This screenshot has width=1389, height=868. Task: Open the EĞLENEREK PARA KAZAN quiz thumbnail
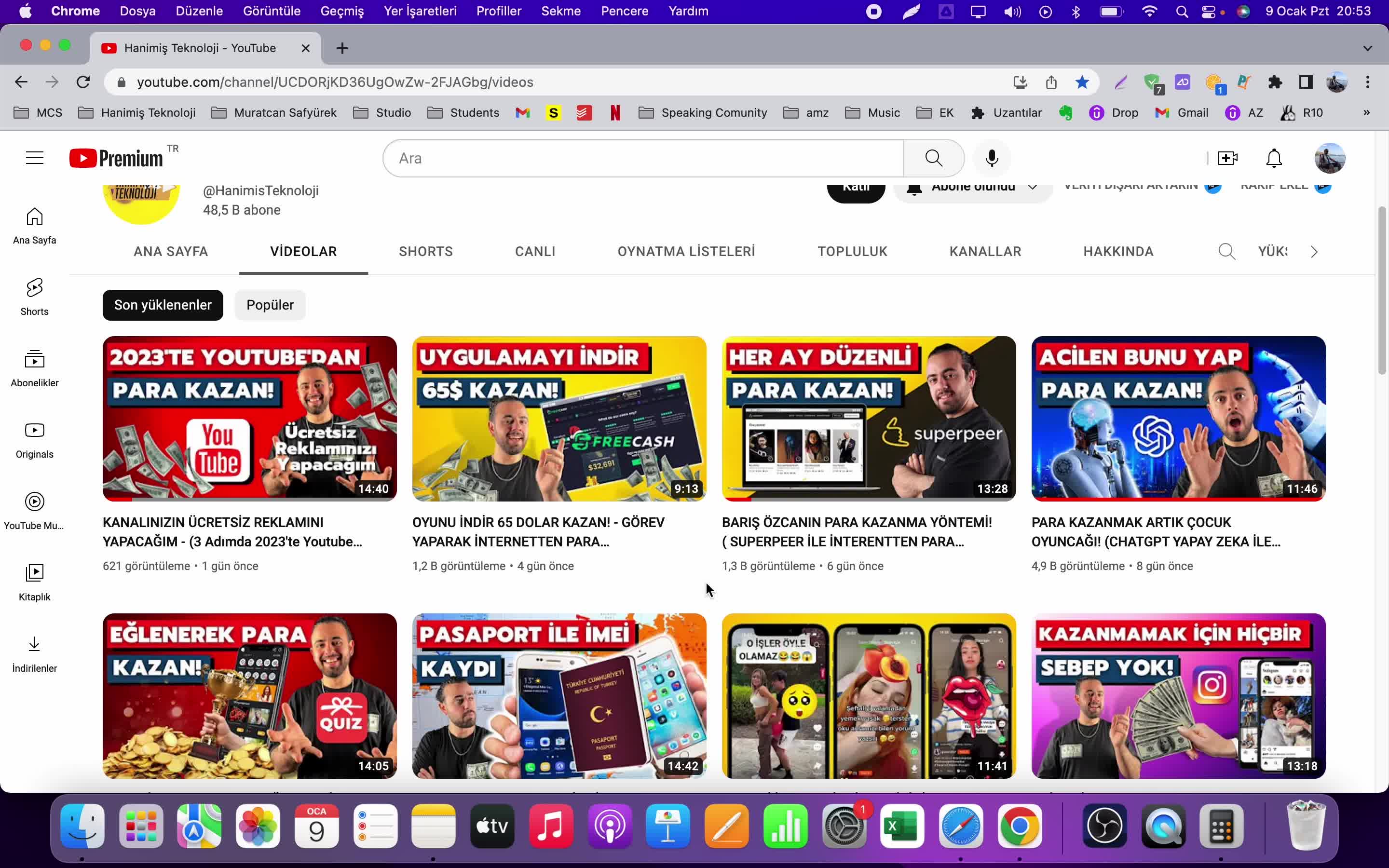[x=250, y=696]
